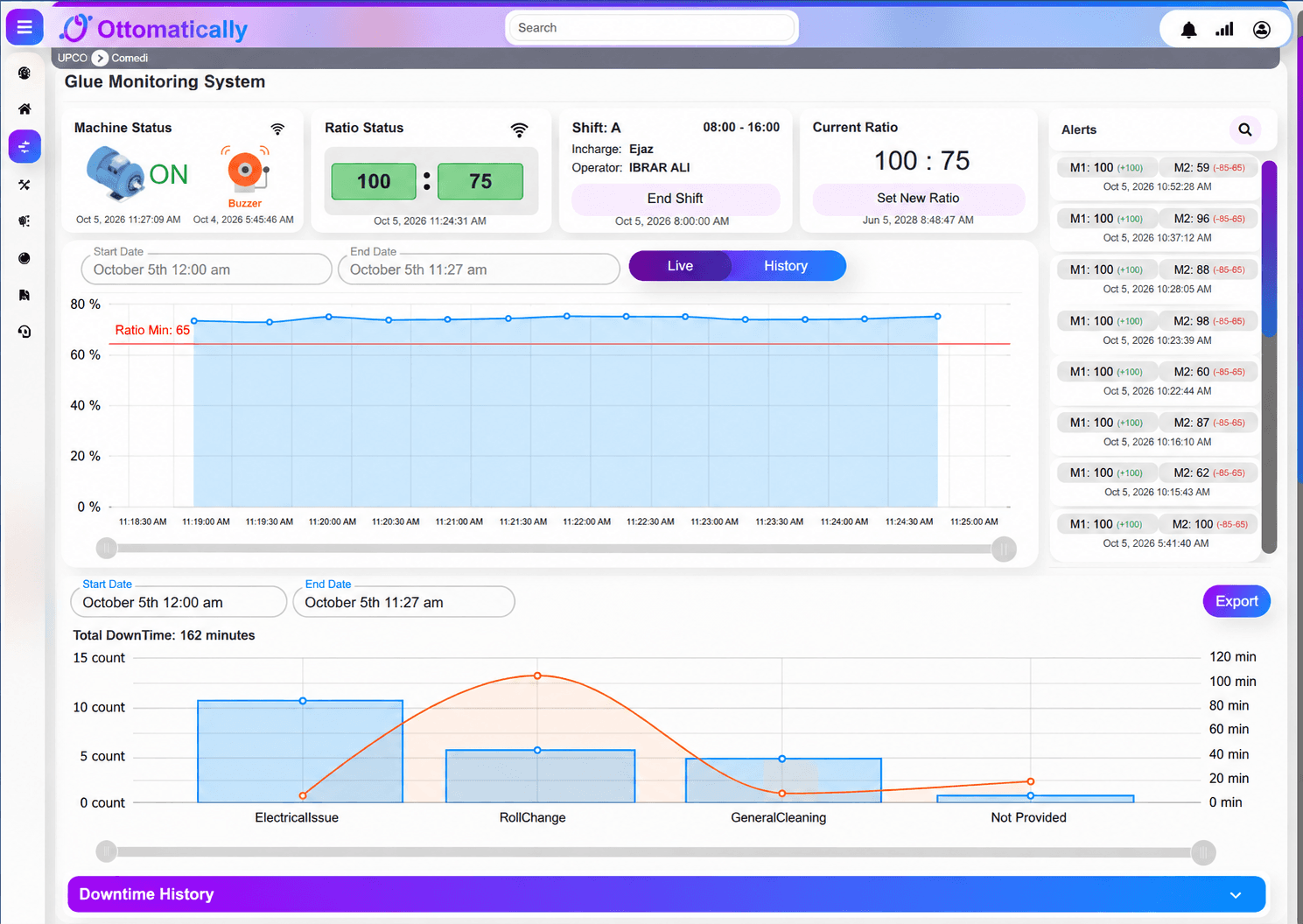Screen dimensions: 1303x924
Task: Click the blue motor machine icon
Action: (x=116, y=172)
